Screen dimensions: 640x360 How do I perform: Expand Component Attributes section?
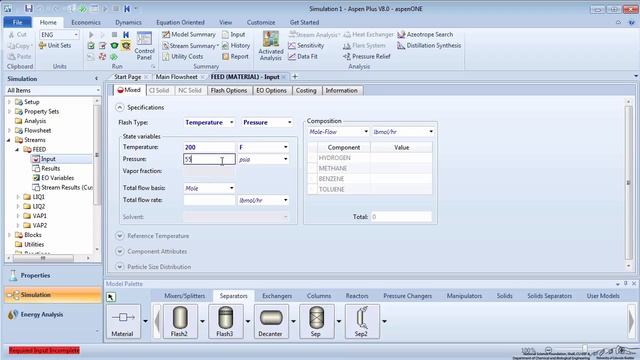tap(120, 251)
